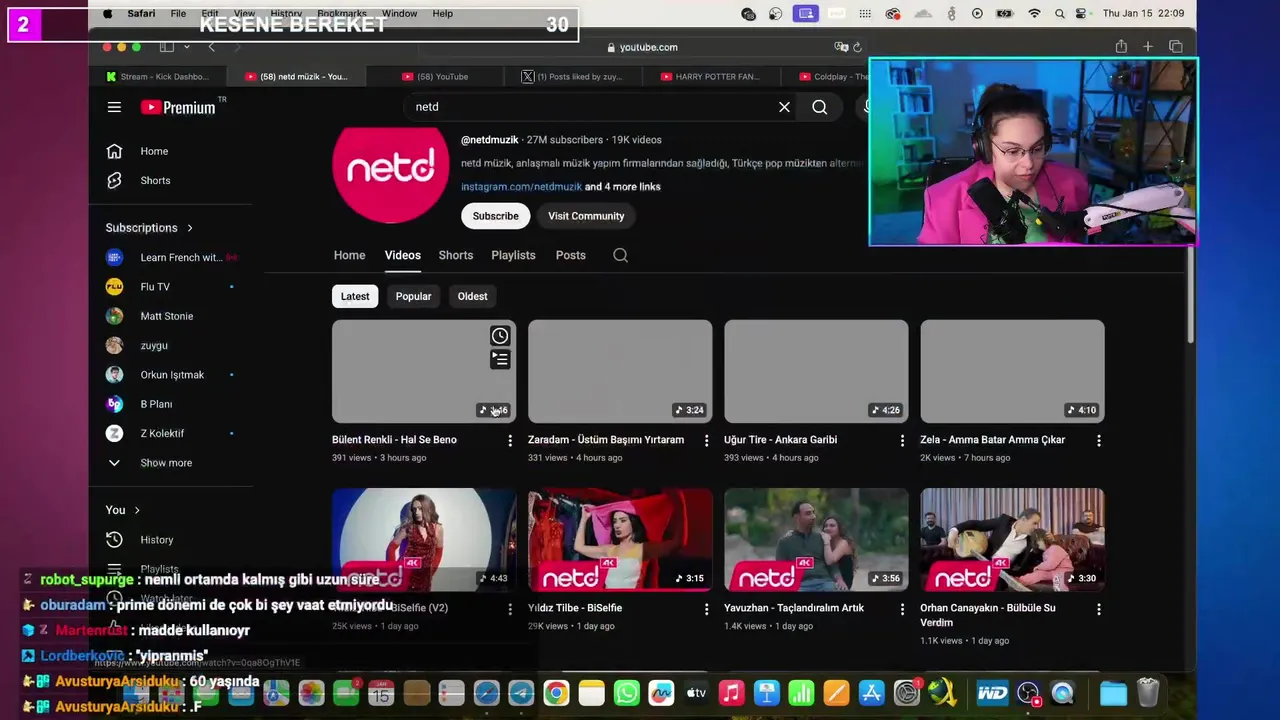The width and height of the screenshot is (1280, 720).
Task: Click the Visit Community button
Action: pyautogui.click(x=586, y=216)
